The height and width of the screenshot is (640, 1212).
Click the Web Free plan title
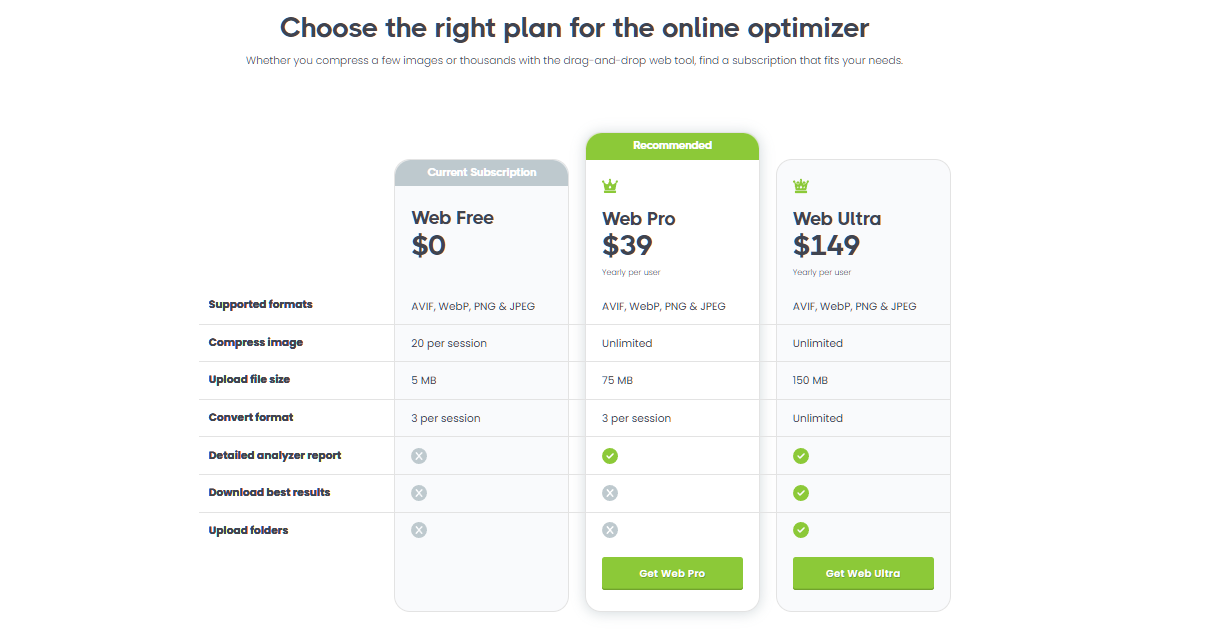click(452, 218)
